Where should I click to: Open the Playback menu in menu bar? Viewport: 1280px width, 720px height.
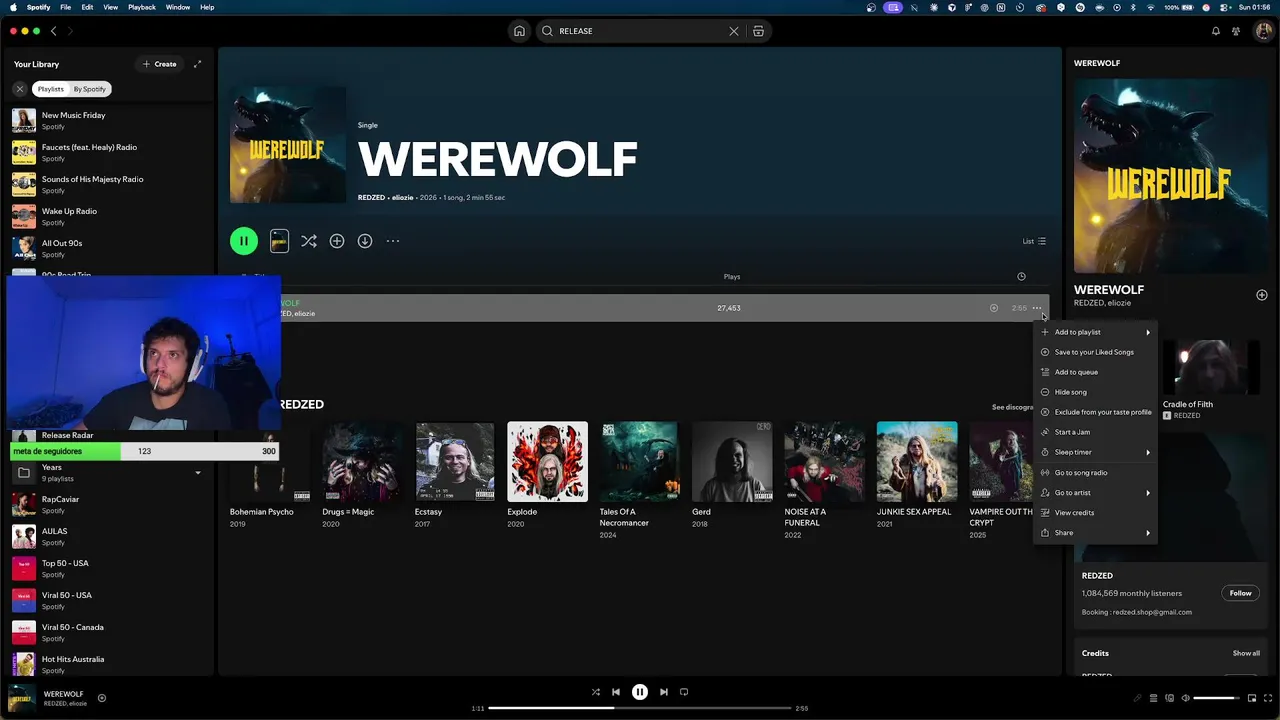[x=141, y=7]
